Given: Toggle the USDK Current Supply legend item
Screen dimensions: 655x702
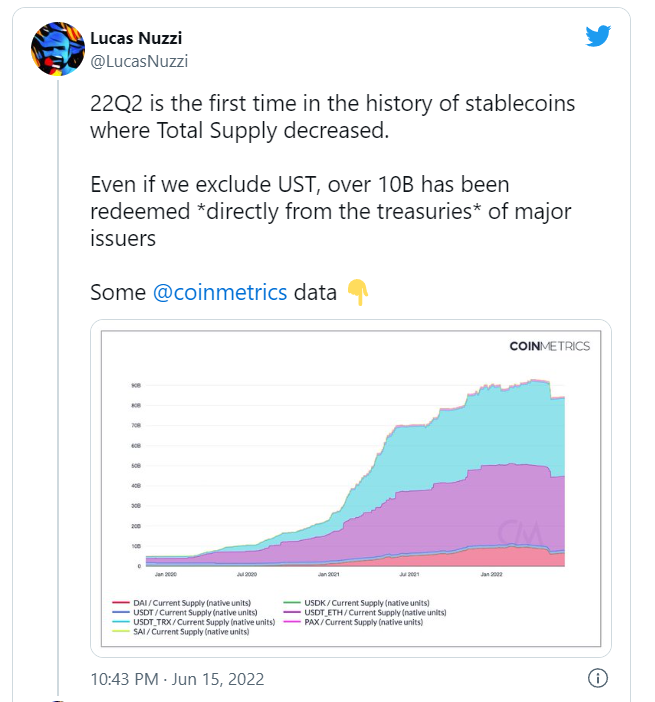Looking at the screenshot, I should (356, 603).
